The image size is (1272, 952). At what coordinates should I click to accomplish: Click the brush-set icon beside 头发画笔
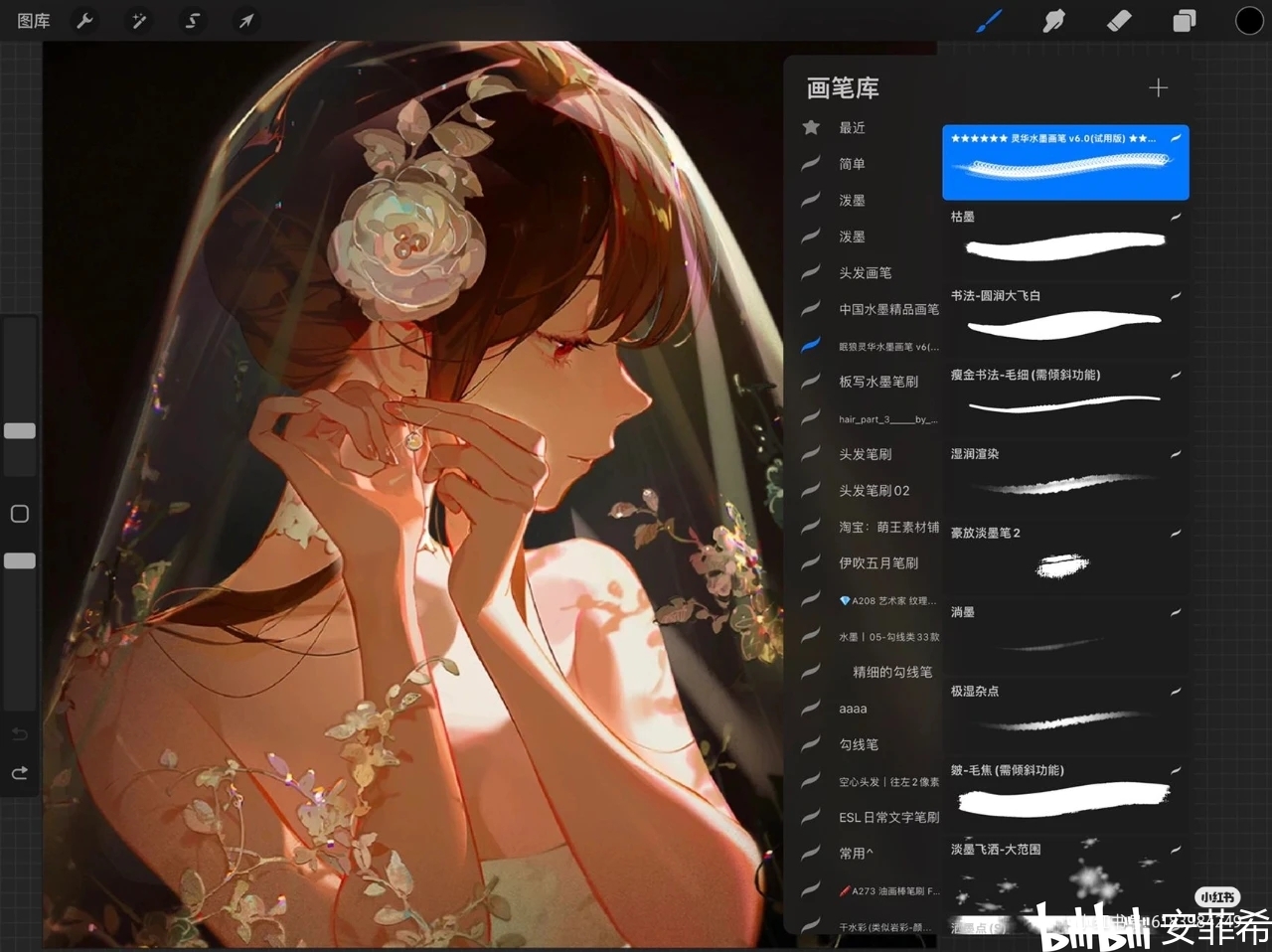pyautogui.click(x=811, y=271)
